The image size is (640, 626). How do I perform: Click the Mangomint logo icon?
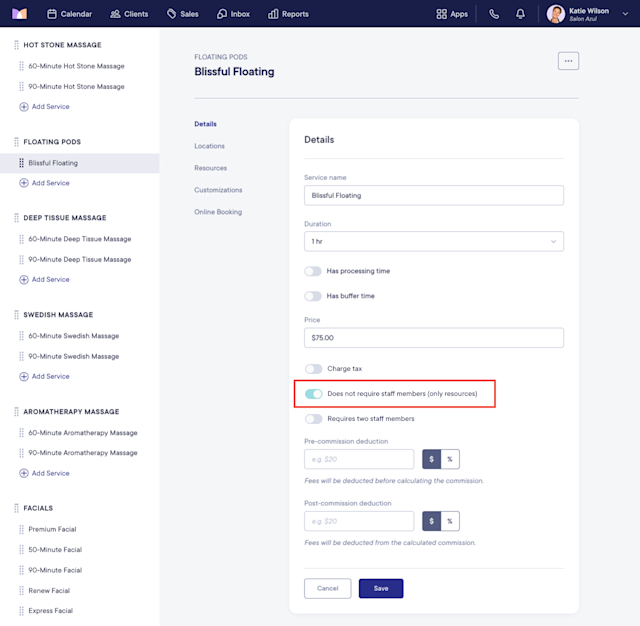[19, 14]
